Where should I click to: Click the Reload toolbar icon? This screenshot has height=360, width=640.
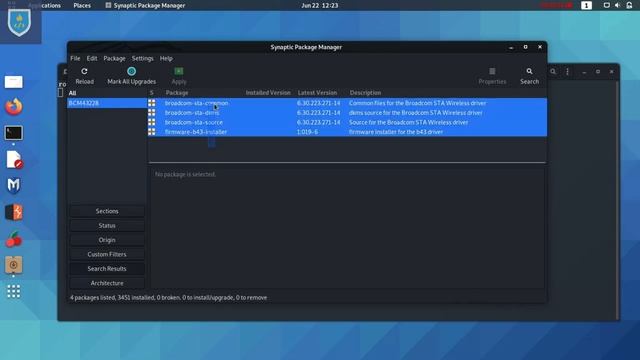(84, 71)
